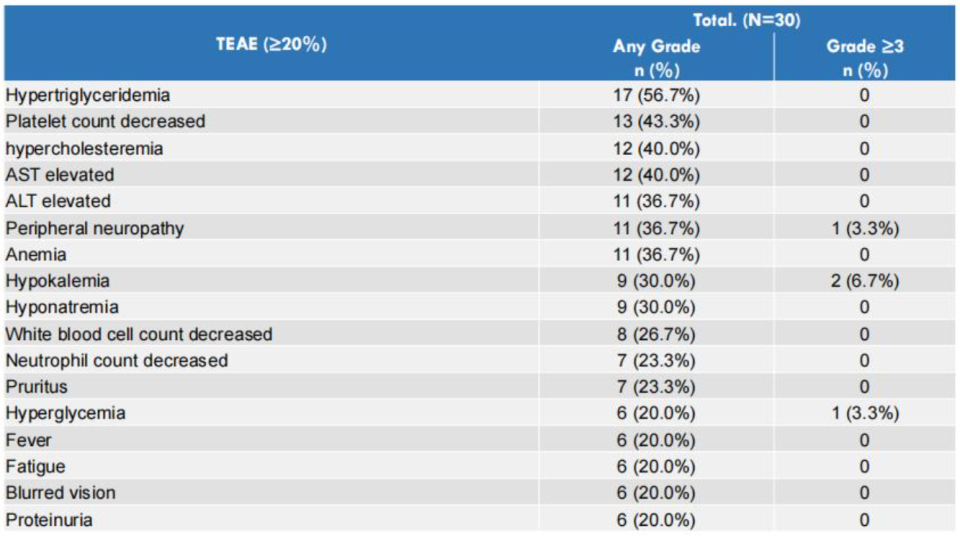Click the "Neutrophil count decreased" row label
960x541 pixels.
[117, 360]
